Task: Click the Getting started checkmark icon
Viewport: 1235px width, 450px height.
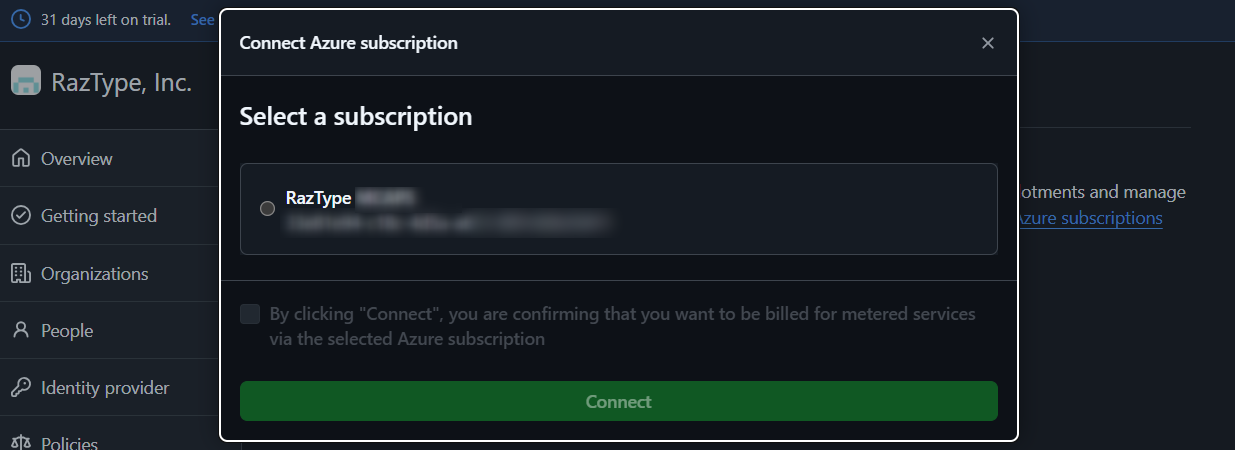Action: pos(21,216)
